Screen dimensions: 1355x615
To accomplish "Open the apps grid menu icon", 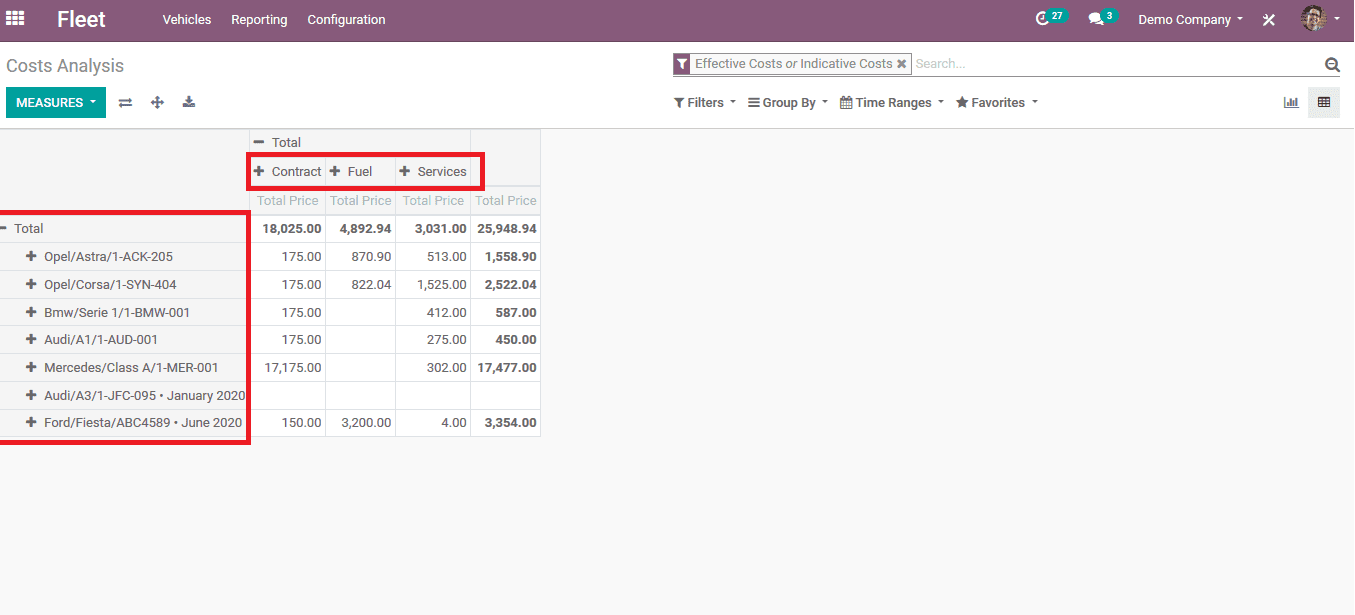I will 15,19.
